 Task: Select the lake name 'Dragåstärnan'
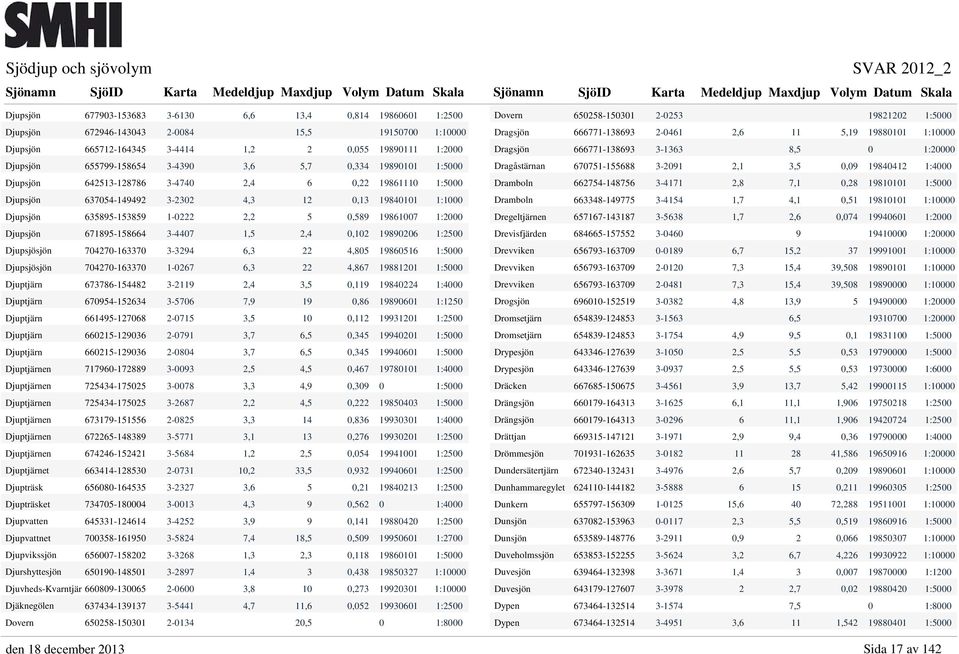(x=519, y=166)
